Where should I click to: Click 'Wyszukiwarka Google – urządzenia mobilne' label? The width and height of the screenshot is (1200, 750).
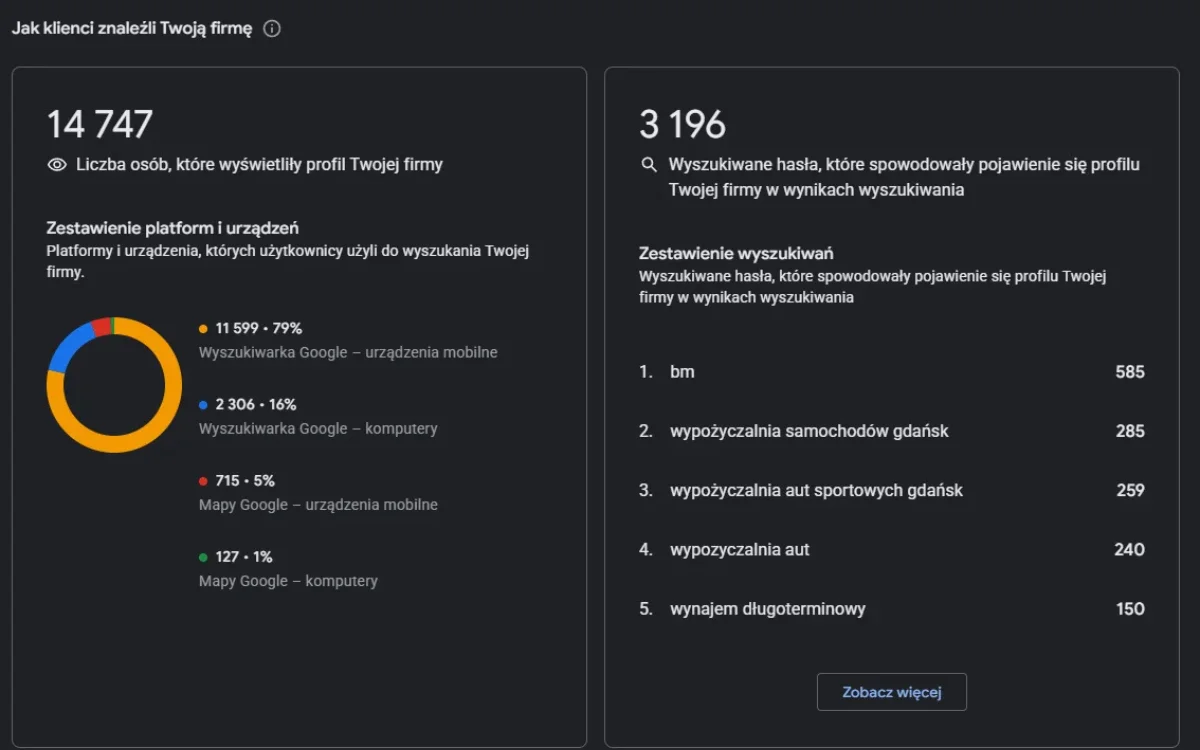[x=348, y=352]
